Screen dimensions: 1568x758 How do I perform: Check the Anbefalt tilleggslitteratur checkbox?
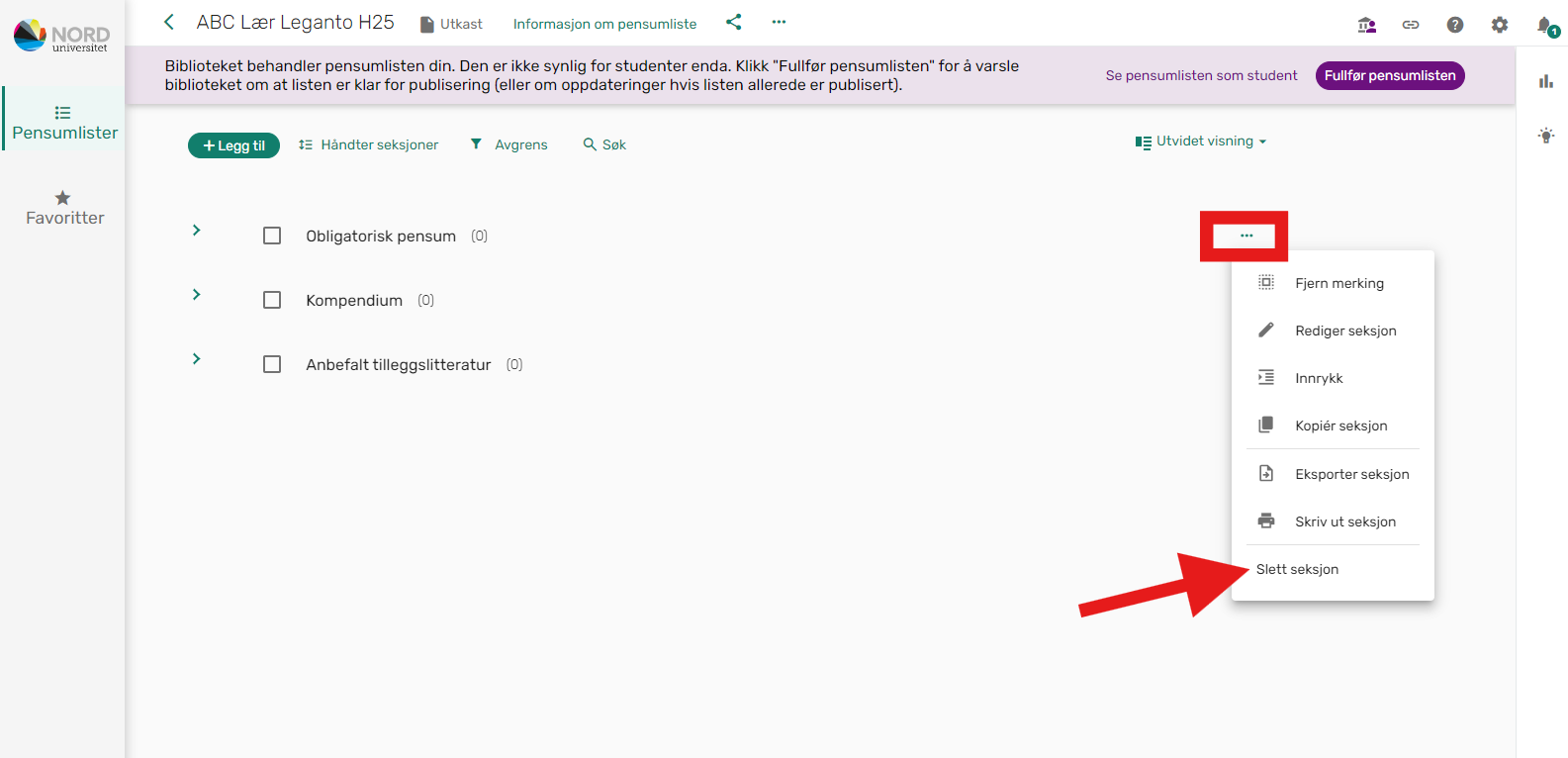(x=272, y=364)
